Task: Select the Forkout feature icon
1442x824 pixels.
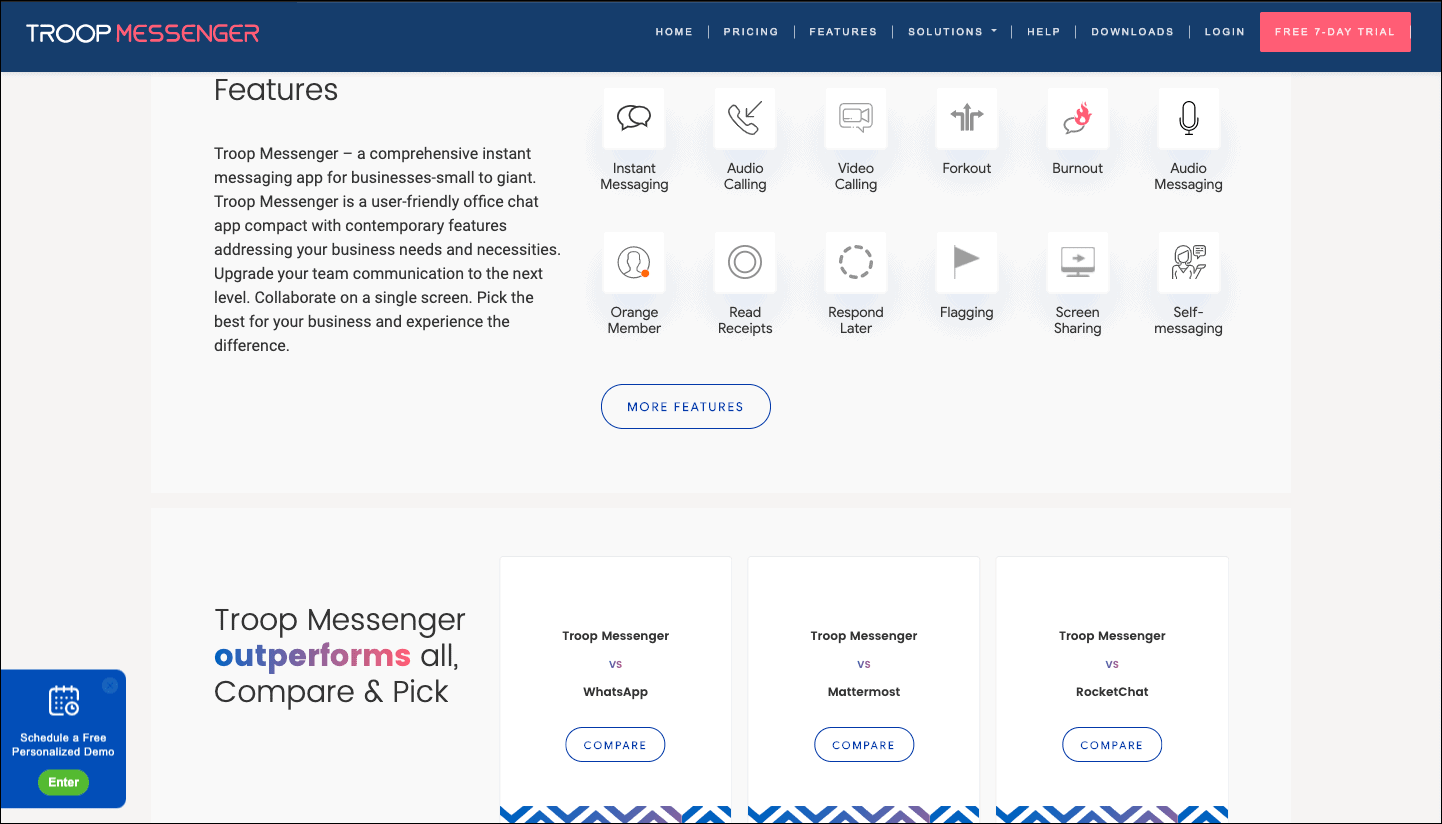Action: click(x=966, y=117)
